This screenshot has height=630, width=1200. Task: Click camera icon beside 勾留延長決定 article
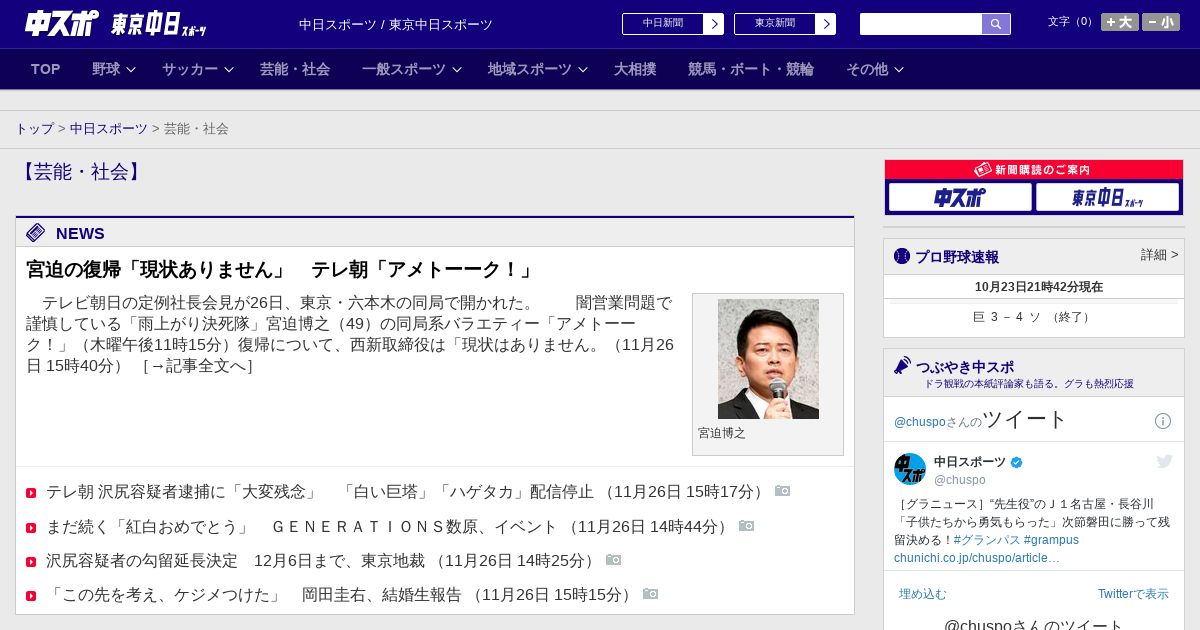pyautogui.click(x=614, y=560)
